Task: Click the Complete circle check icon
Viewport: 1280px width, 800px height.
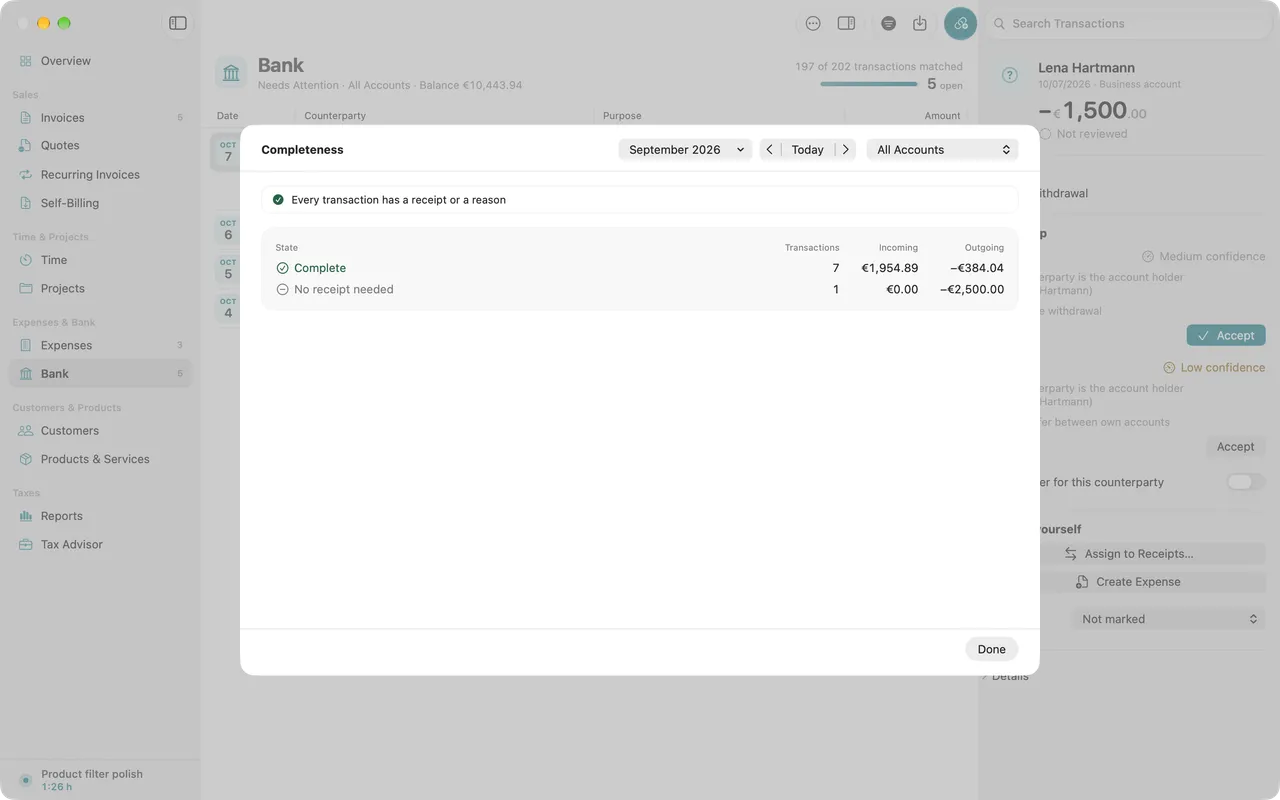Action: point(283,268)
